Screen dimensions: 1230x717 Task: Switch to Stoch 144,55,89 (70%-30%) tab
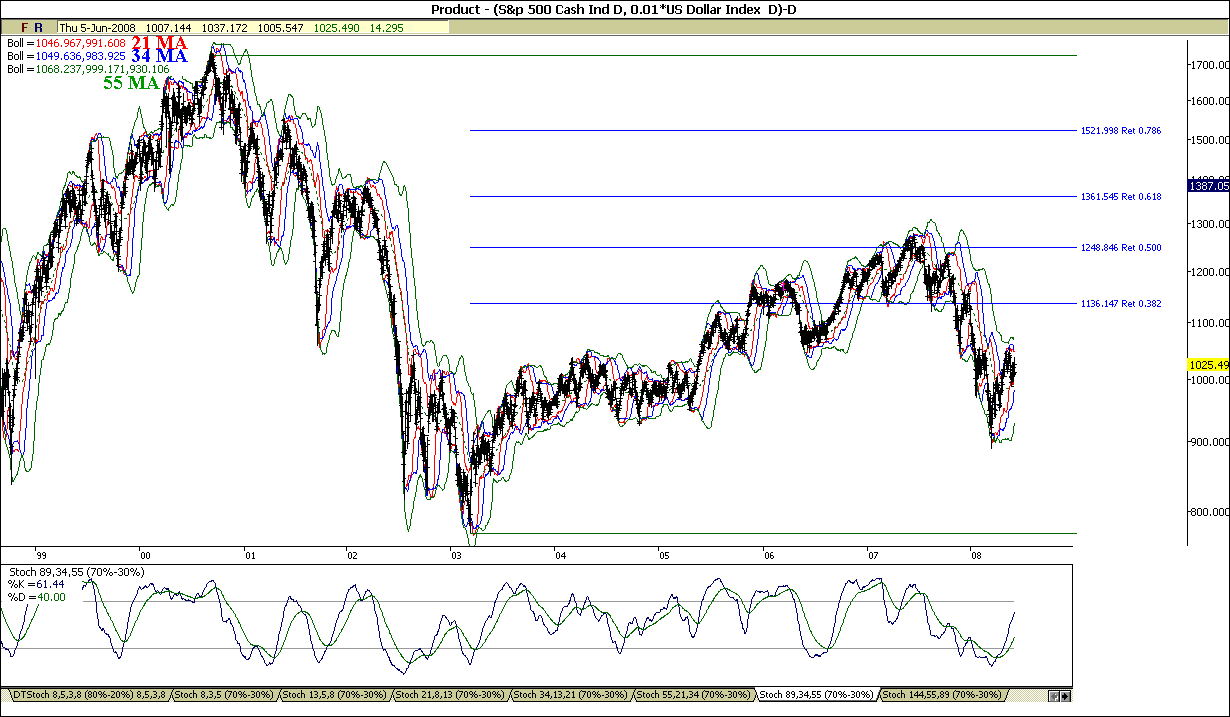click(x=941, y=694)
